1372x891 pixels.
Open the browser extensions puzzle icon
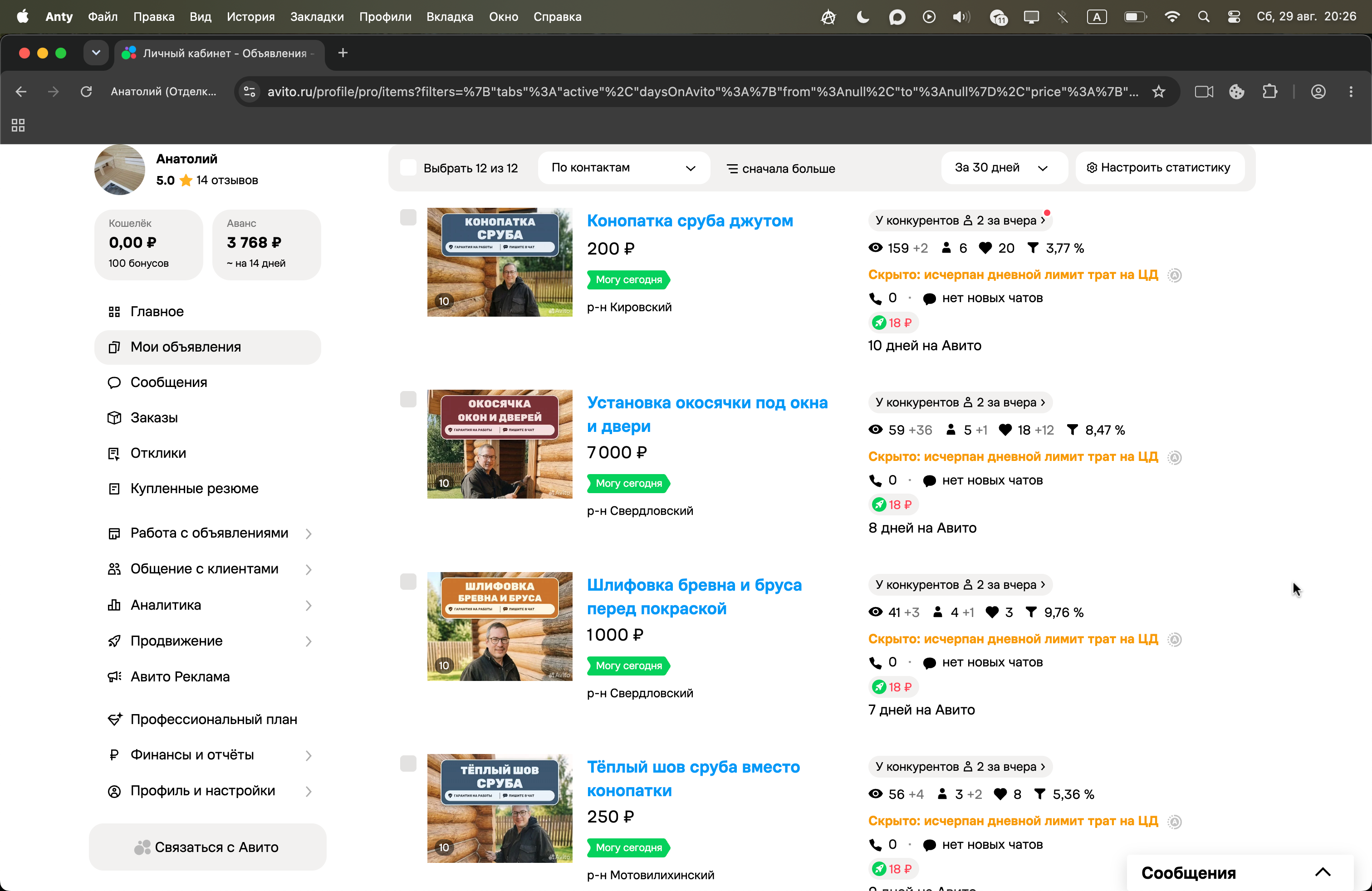tap(1269, 92)
